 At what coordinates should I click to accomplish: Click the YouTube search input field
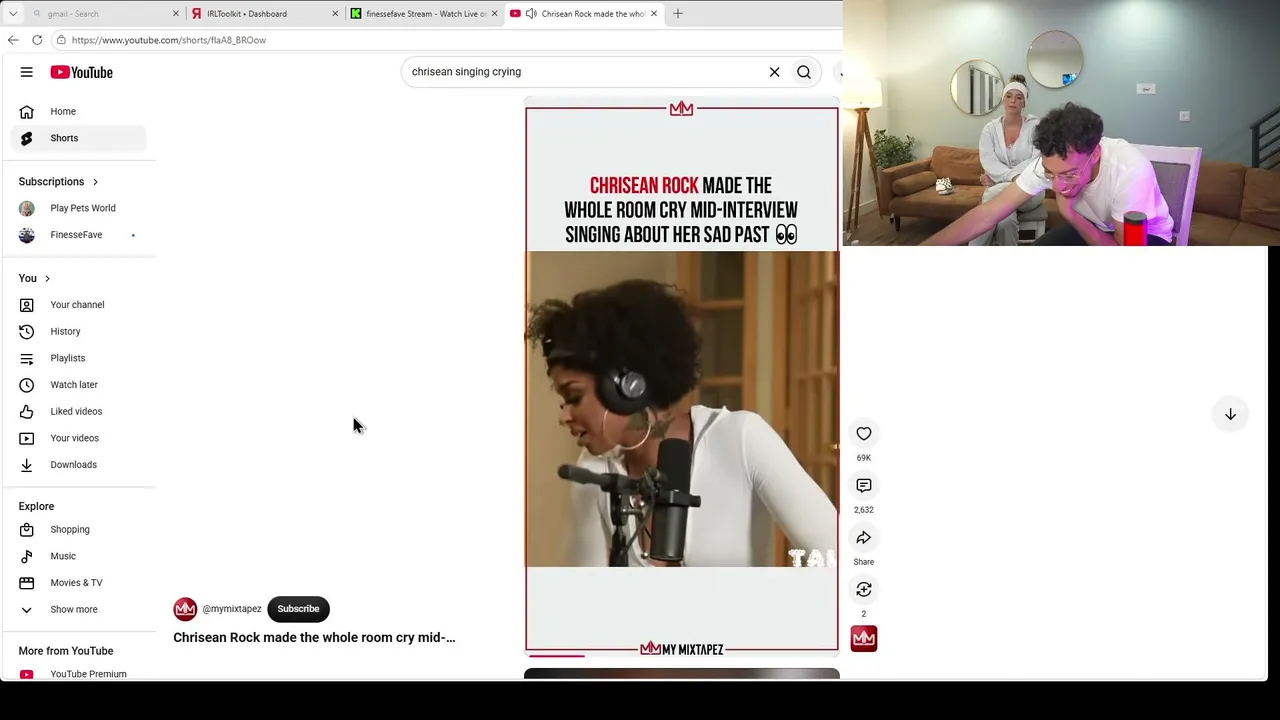(585, 72)
